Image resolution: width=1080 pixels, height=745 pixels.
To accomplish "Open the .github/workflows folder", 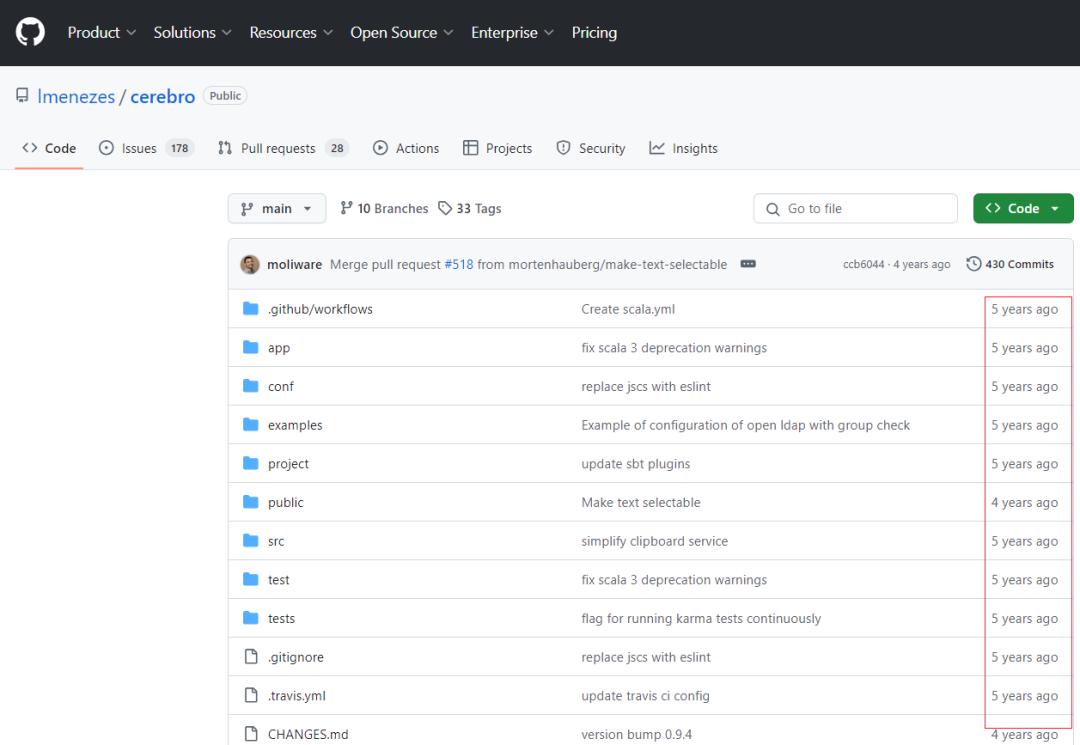I will point(320,309).
